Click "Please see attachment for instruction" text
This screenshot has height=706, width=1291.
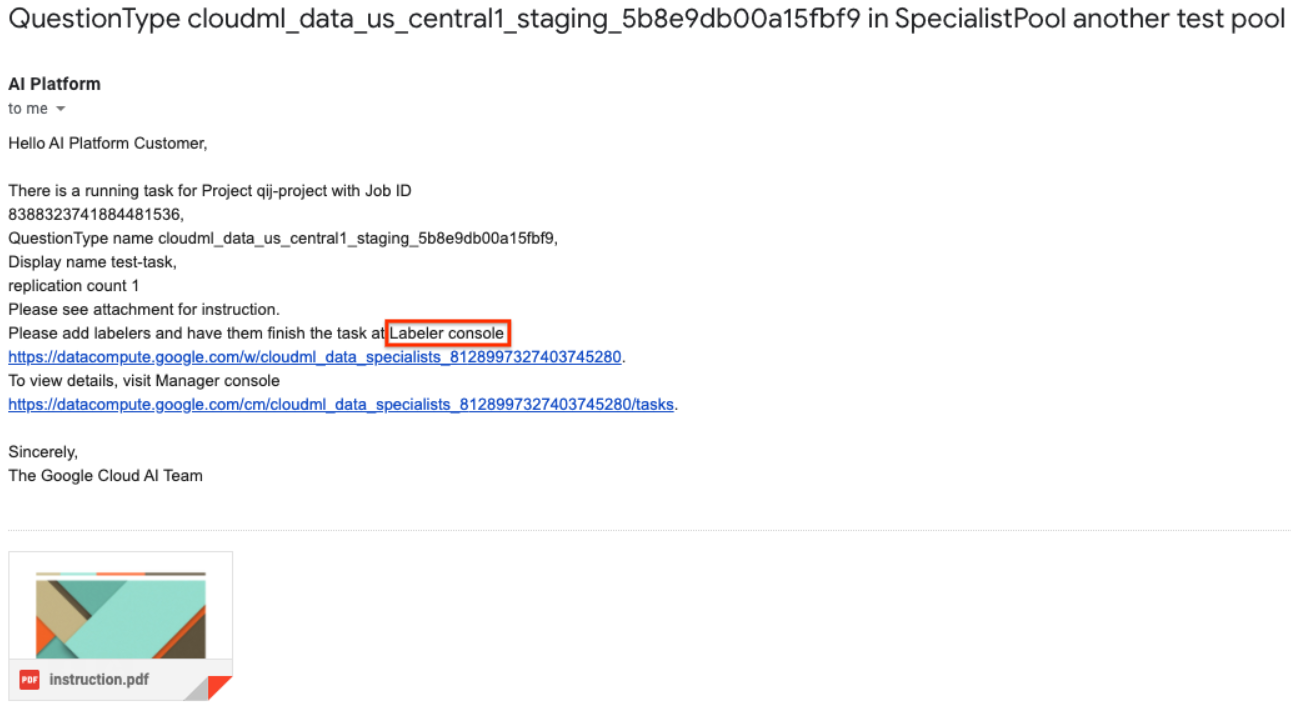[x=143, y=309]
